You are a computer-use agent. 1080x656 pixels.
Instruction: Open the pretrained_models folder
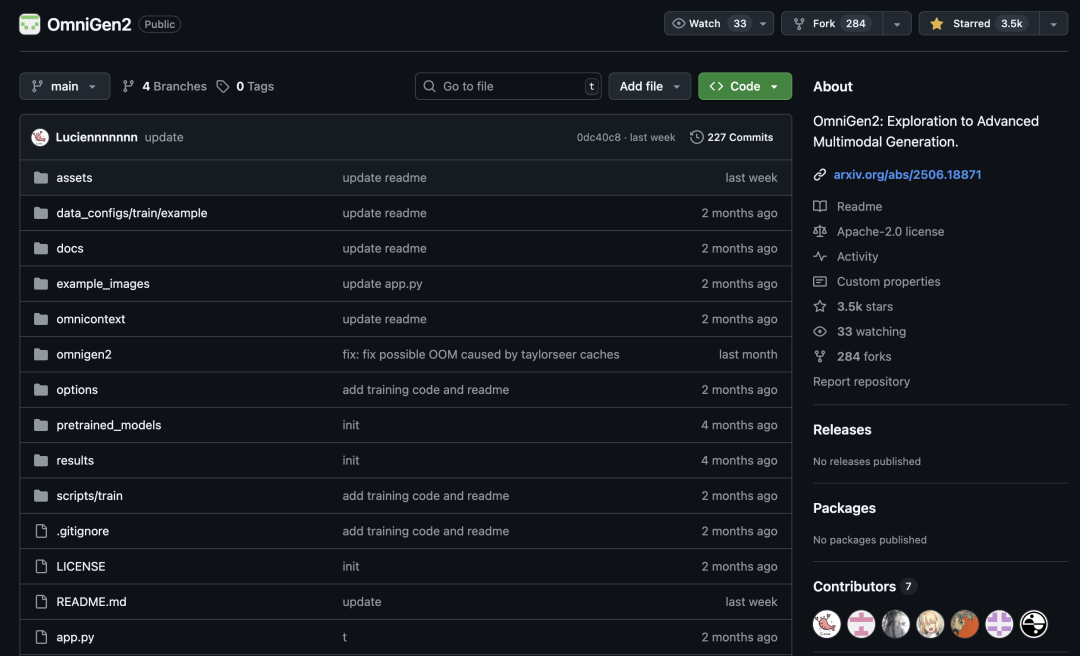pyautogui.click(x=109, y=425)
